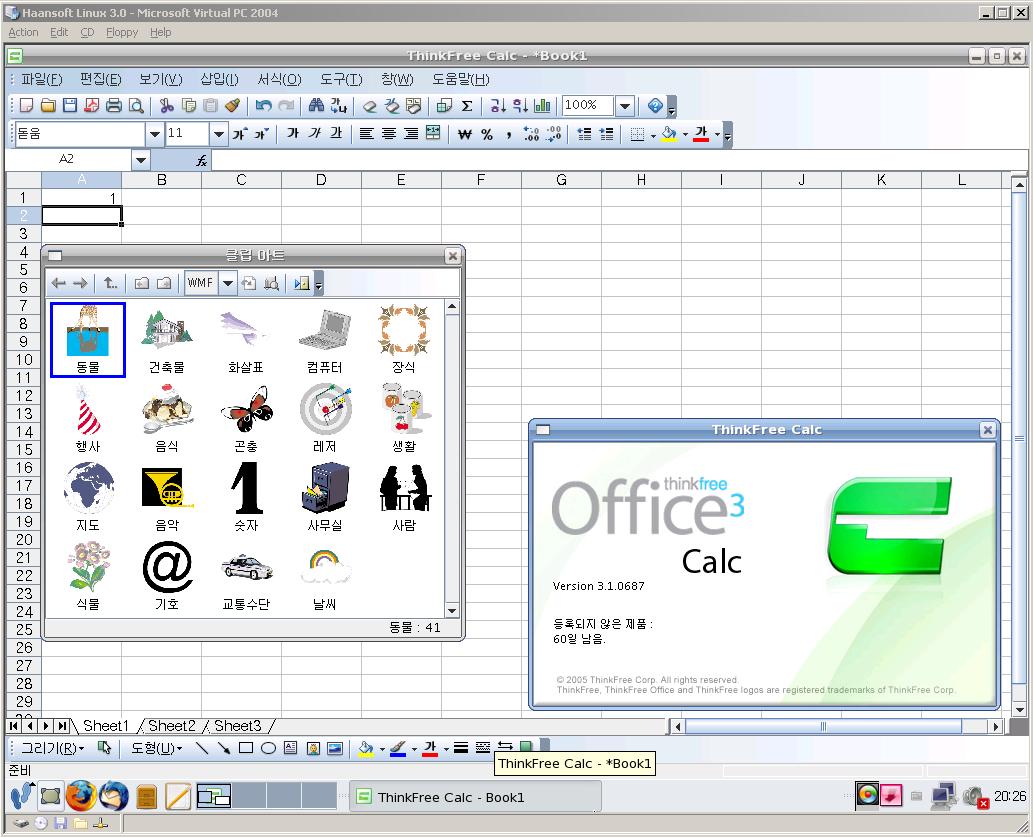The image size is (1033, 837).
Task: Sort ascending with the toolbar icon
Action: coord(498,105)
